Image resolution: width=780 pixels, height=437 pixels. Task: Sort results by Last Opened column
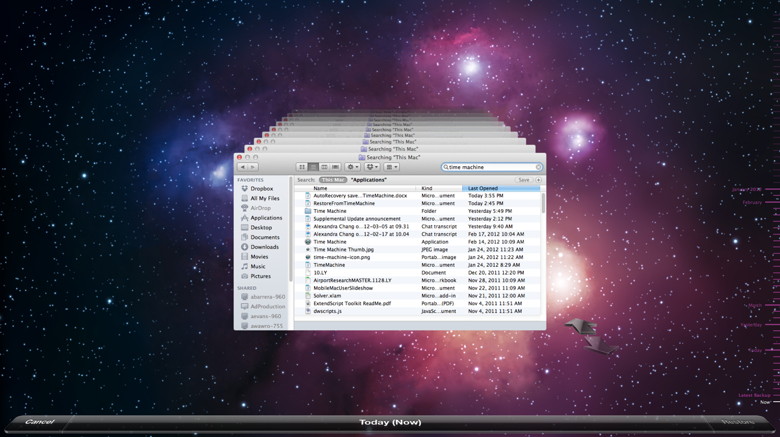tap(501, 189)
